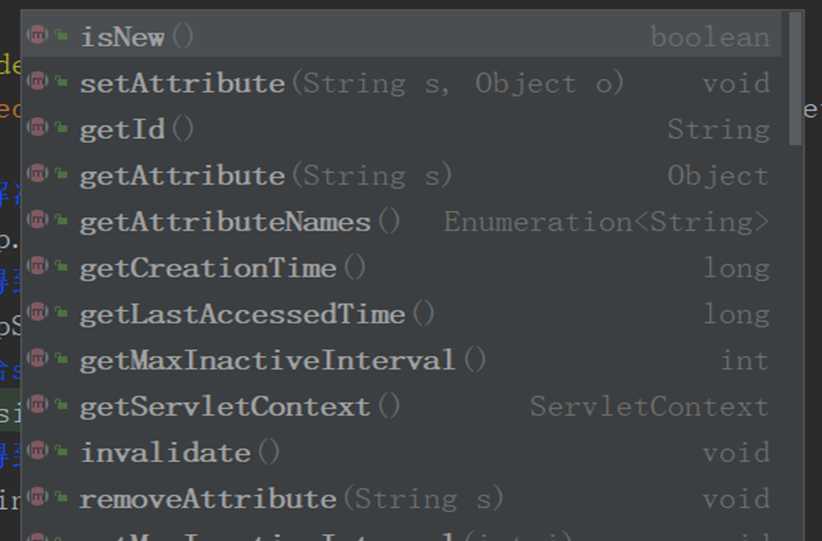The width and height of the screenshot is (822, 541).
Task: Click the completion popup's vertical scrollbar
Action: coord(795,80)
